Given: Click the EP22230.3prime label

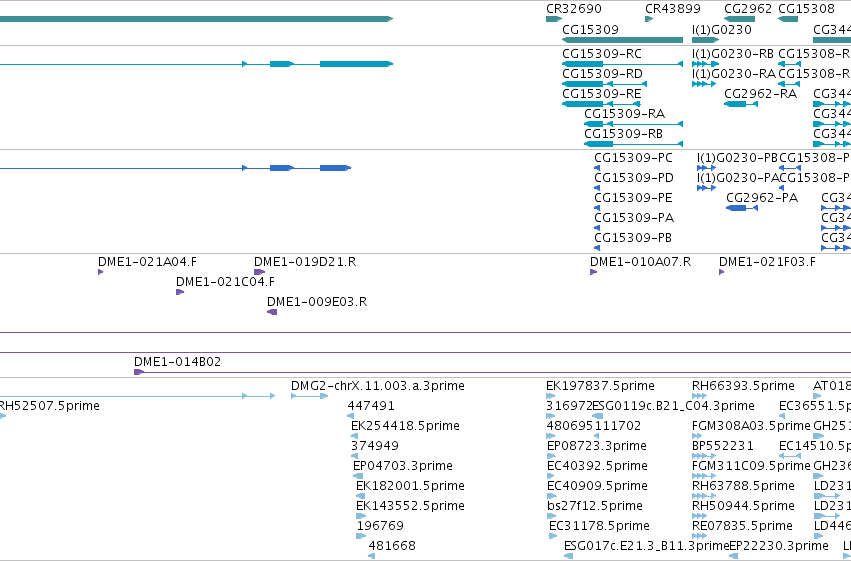Looking at the screenshot, I should coord(779,546).
